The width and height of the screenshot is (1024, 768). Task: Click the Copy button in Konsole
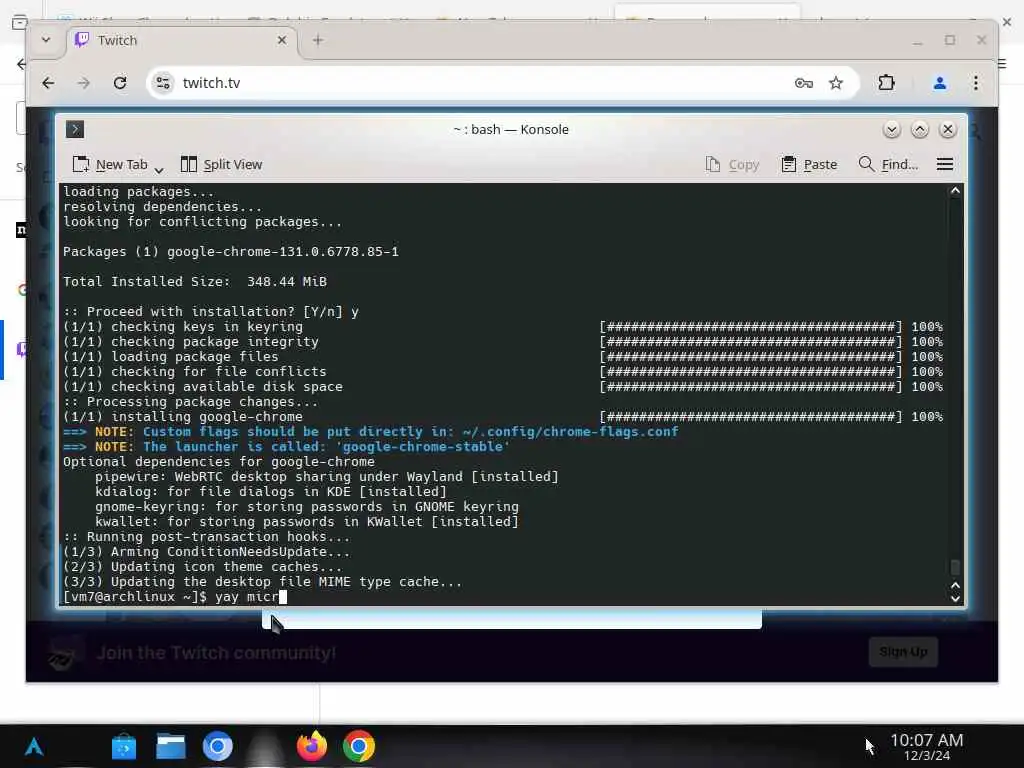click(732, 165)
